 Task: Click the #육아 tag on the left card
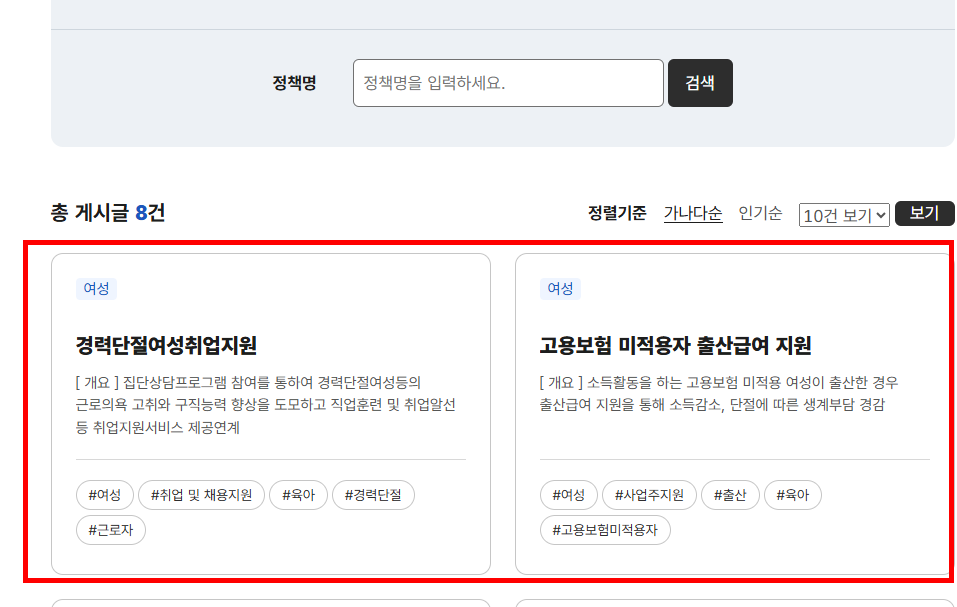click(298, 494)
